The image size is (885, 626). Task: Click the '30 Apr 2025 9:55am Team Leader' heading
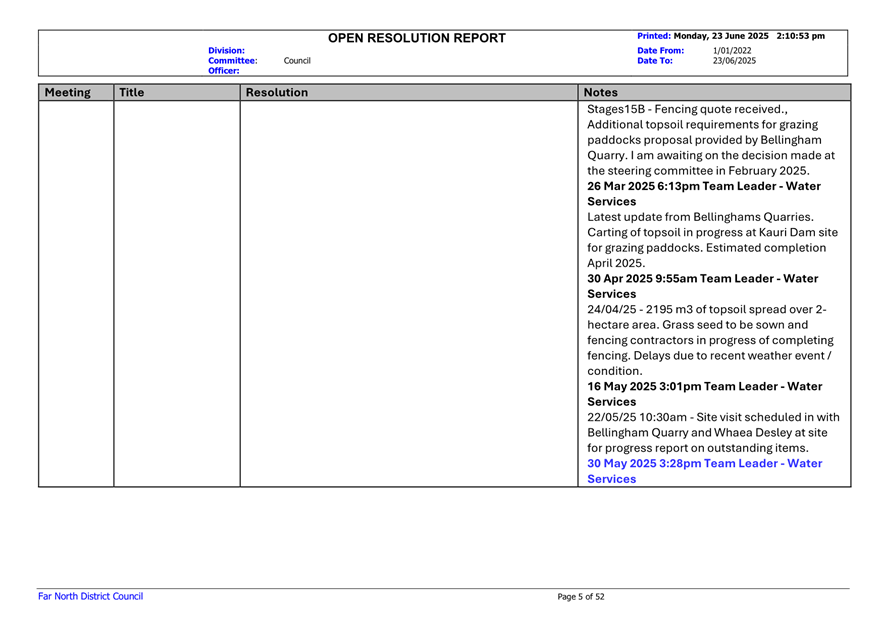703,286
